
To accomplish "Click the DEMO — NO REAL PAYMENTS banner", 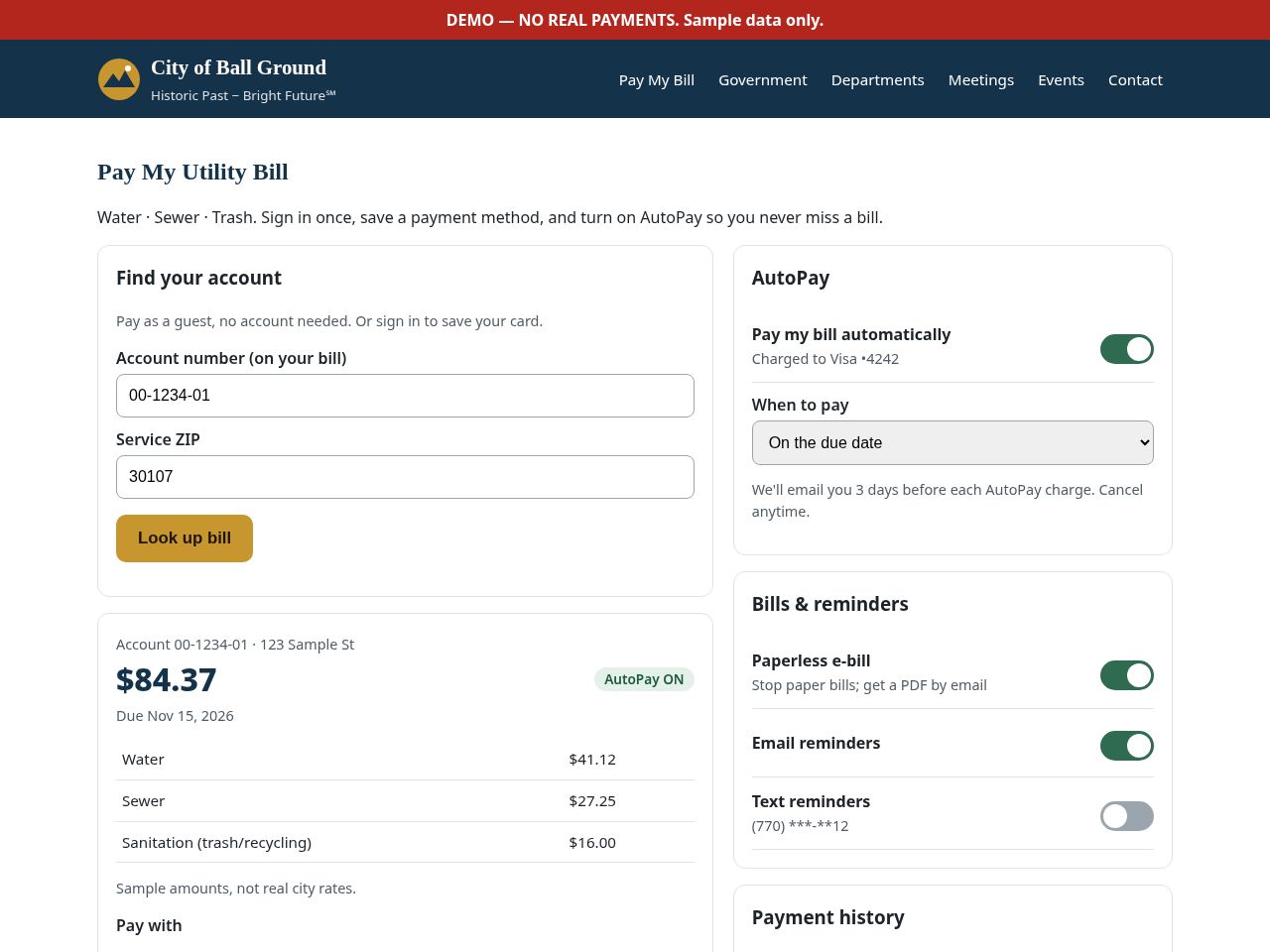I will click(635, 20).
